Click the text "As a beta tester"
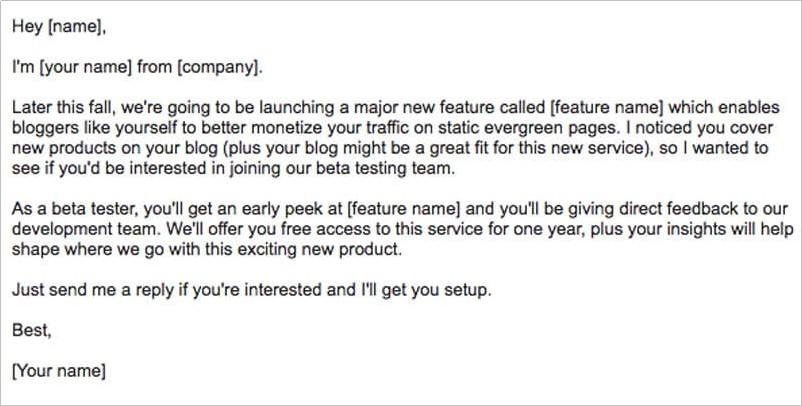Viewport: 802px width, 406px height. [x=73, y=209]
